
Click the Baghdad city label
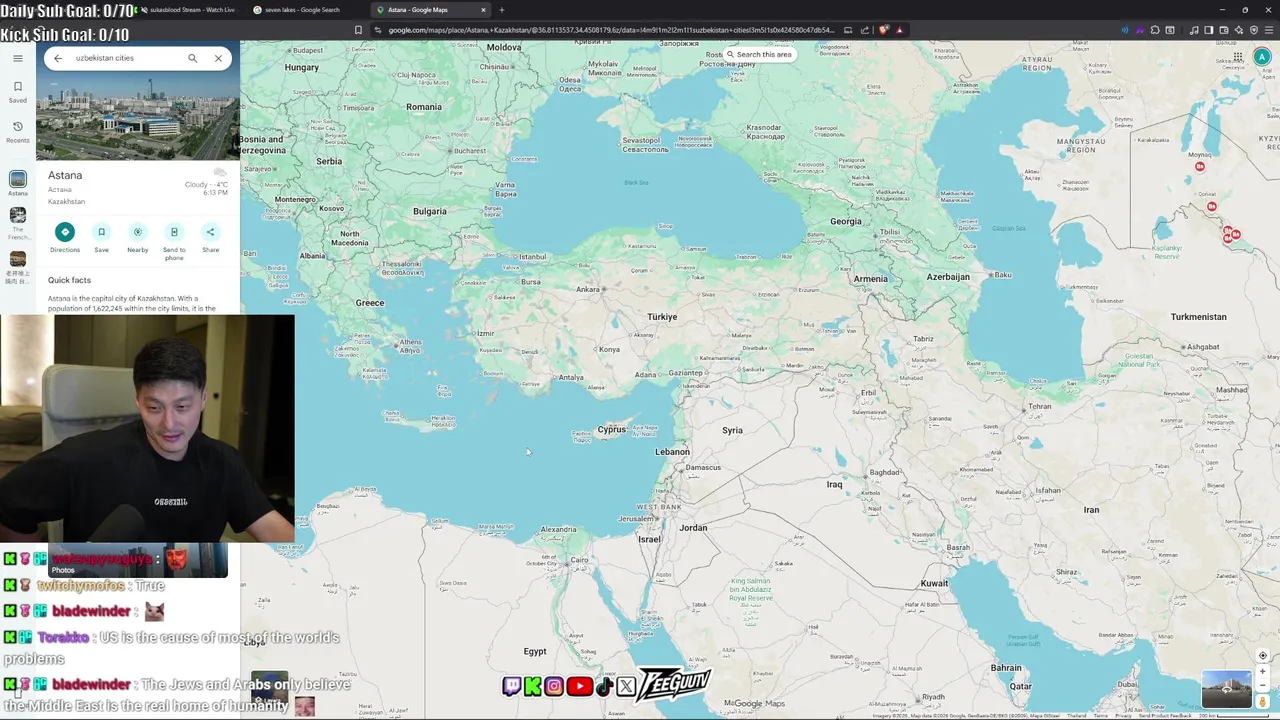tap(885, 472)
